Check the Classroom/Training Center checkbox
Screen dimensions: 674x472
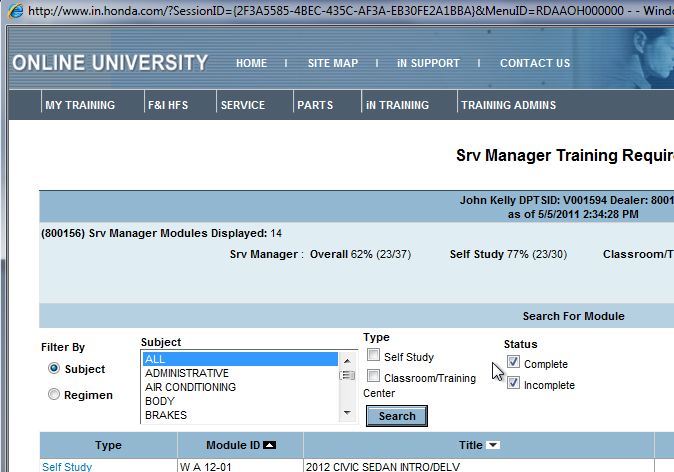pos(373,376)
